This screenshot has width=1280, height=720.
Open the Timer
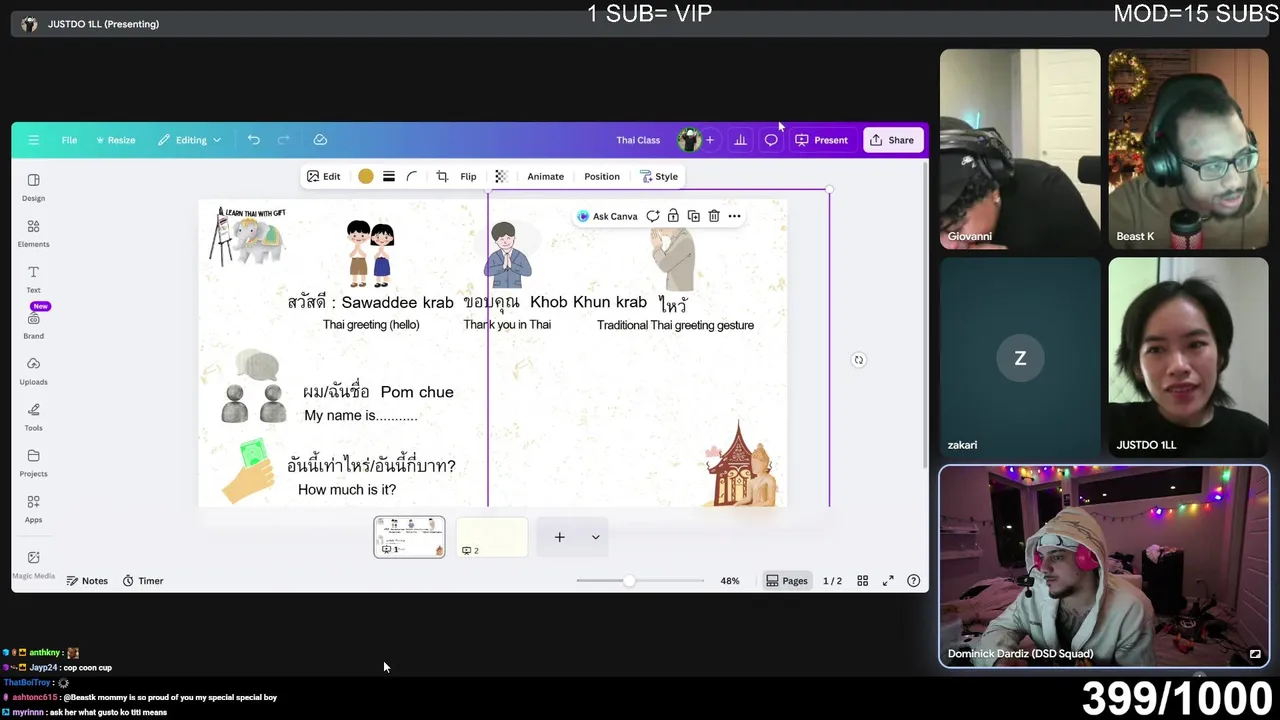click(x=143, y=581)
